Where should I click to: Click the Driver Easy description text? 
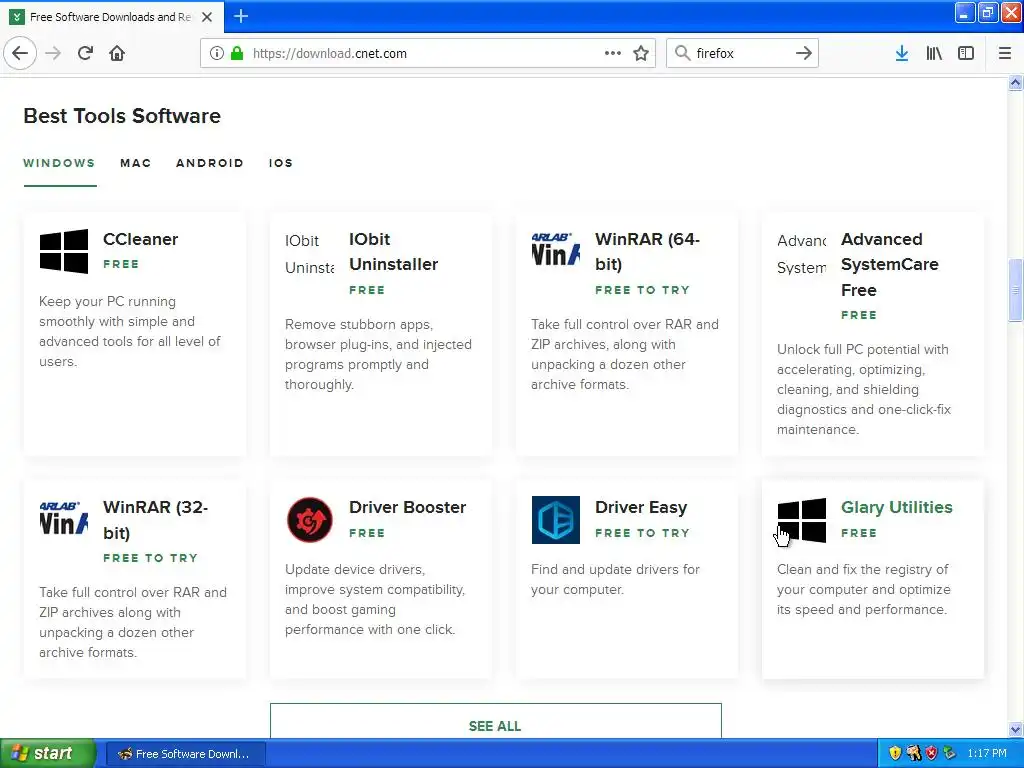click(615, 579)
